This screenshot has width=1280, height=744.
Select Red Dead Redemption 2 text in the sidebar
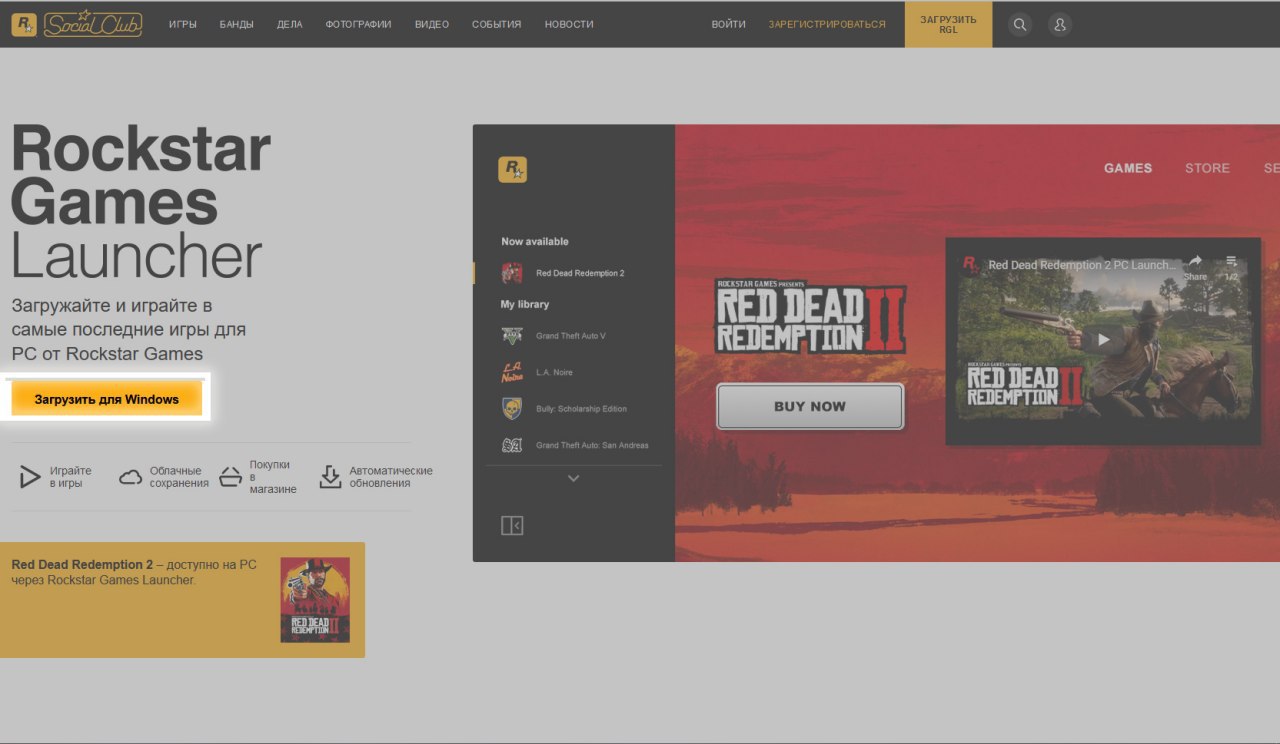[580, 273]
